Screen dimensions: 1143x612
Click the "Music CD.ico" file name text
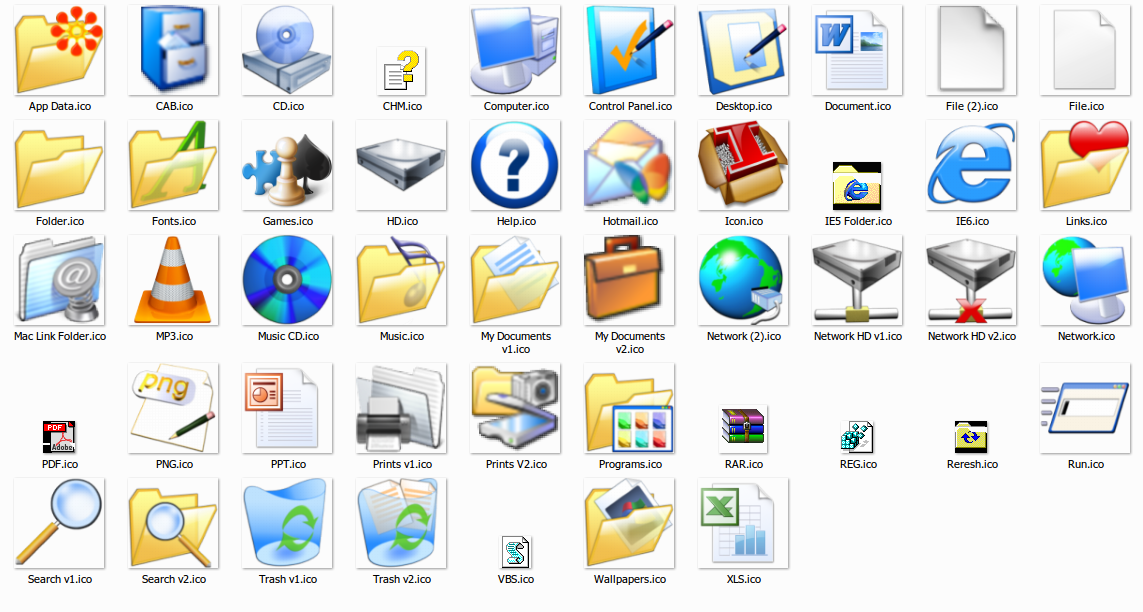tap(288, 337)
